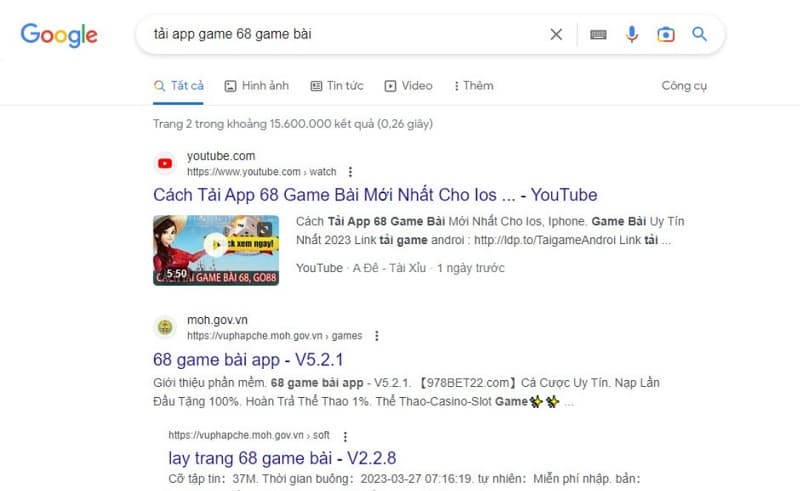Viewport: 800px width, 491px height.
Task: Start voice search with the microphone icon
Action: click(632, 34)
